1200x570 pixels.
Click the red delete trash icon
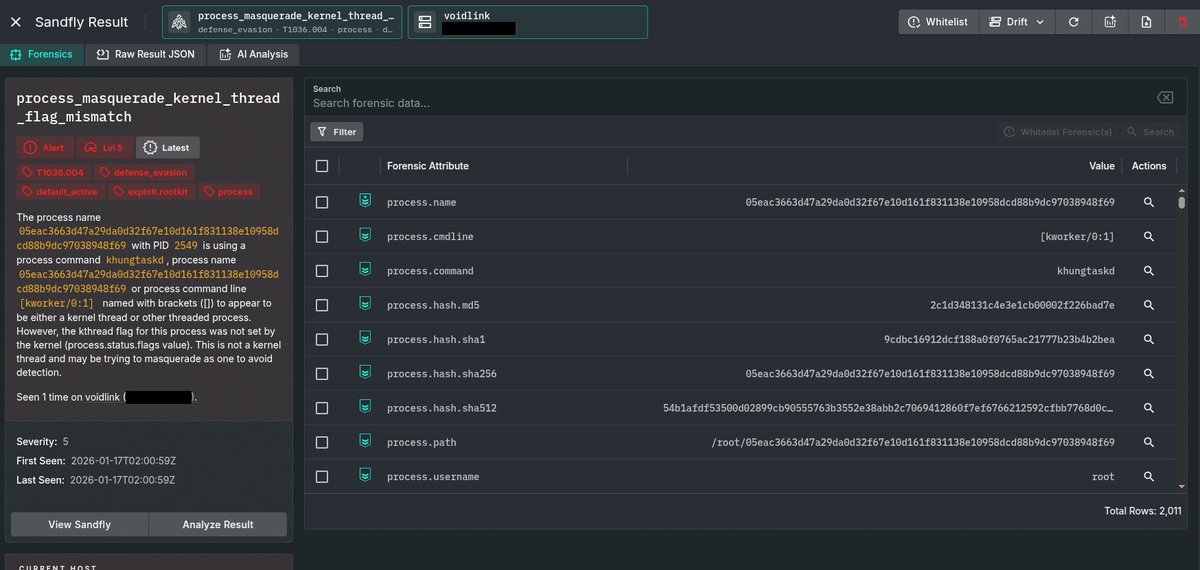click(x=1182, y=22)
